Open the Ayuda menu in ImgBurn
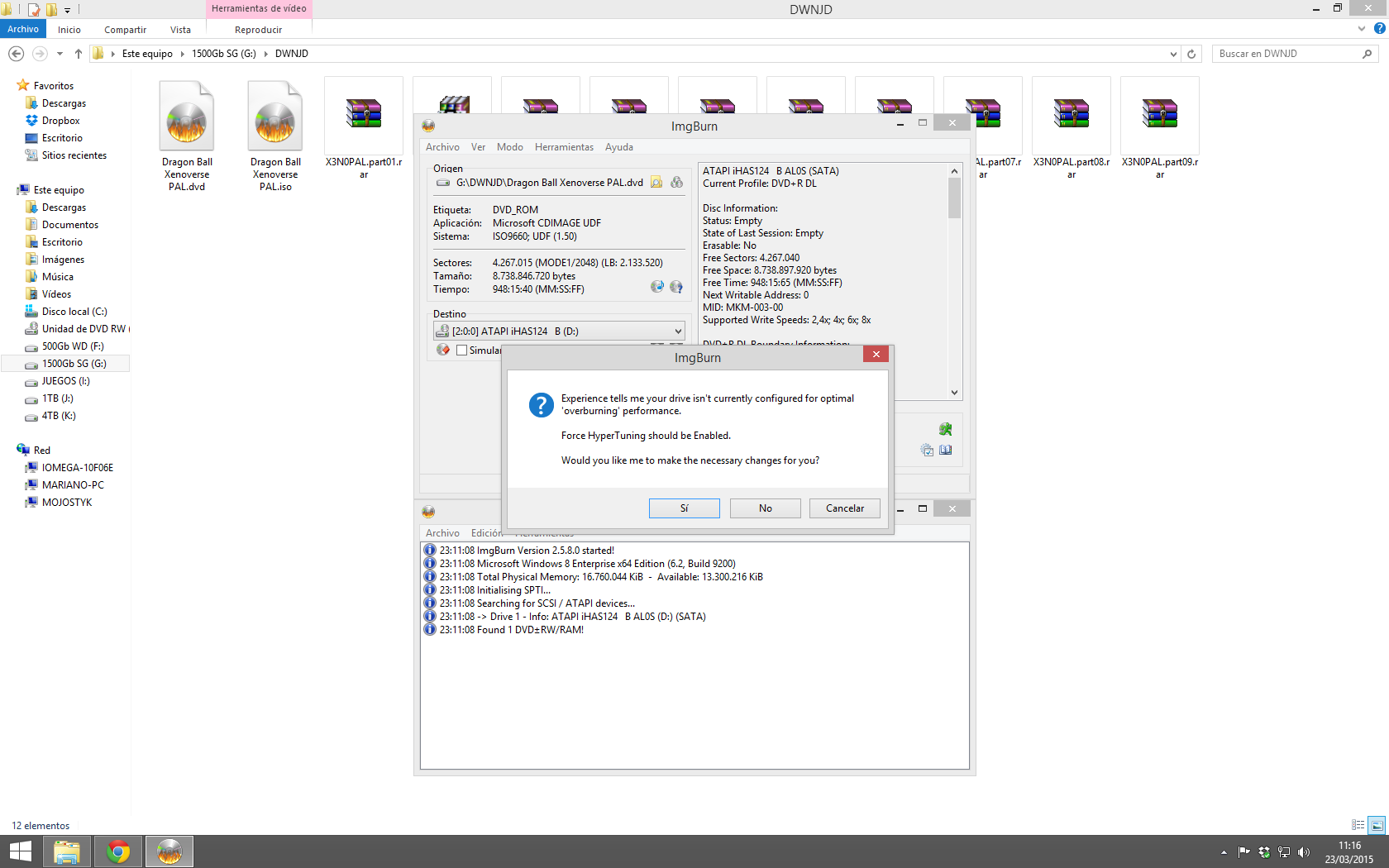This screenshot has width=1389, height=868. point(618,147)
